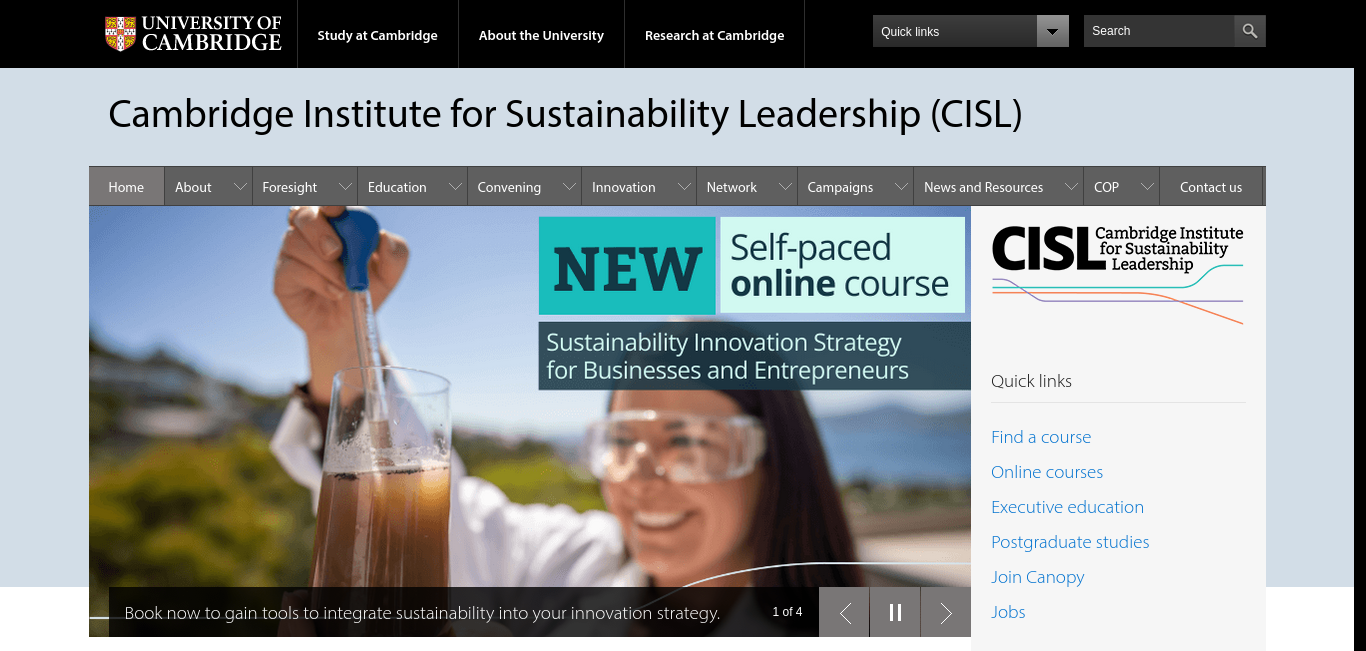Open Research at Cambridge menu
1366x651 pixels.
click(714, 35)
